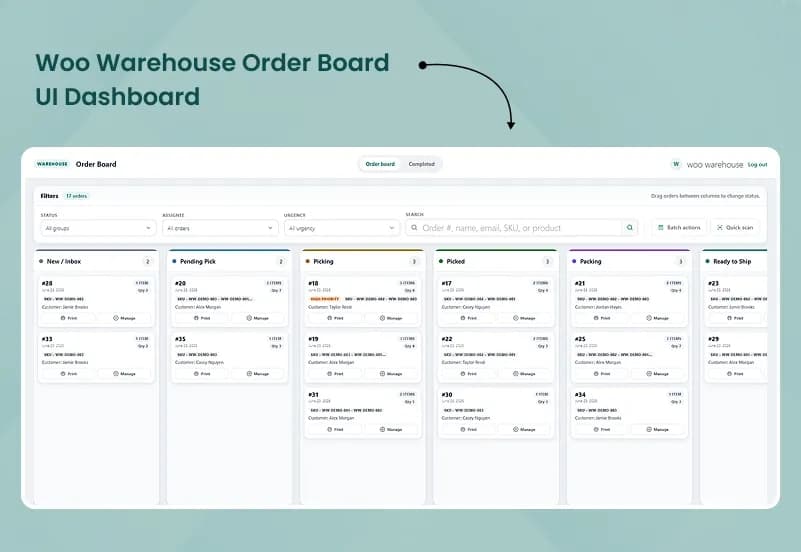Start a Quick scan

(735, 227)
